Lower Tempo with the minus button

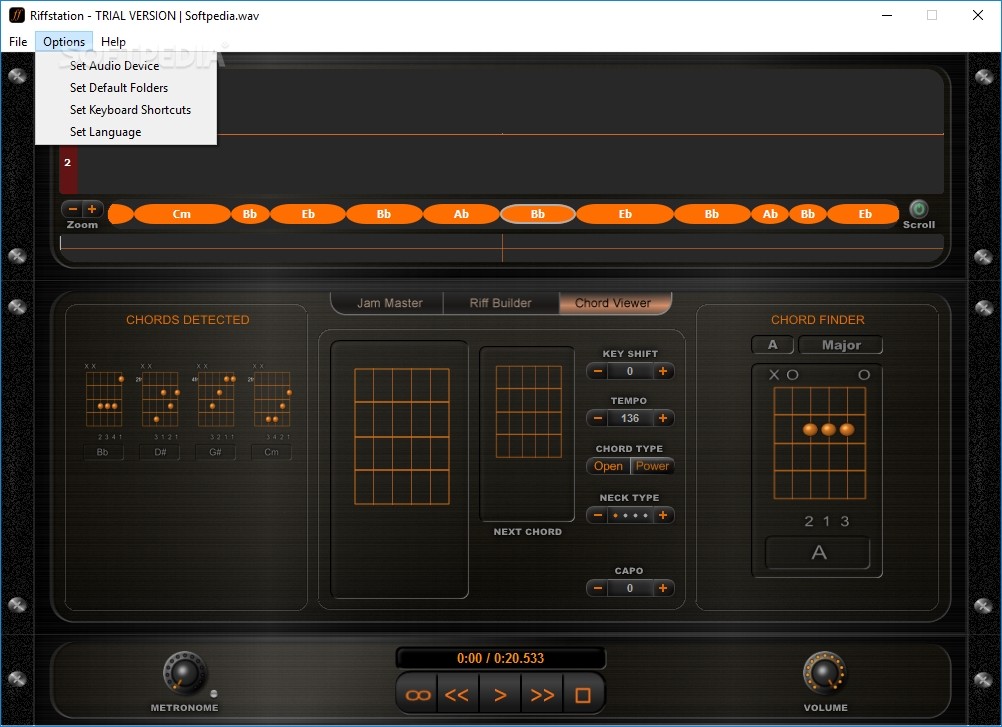coord(597,418)
